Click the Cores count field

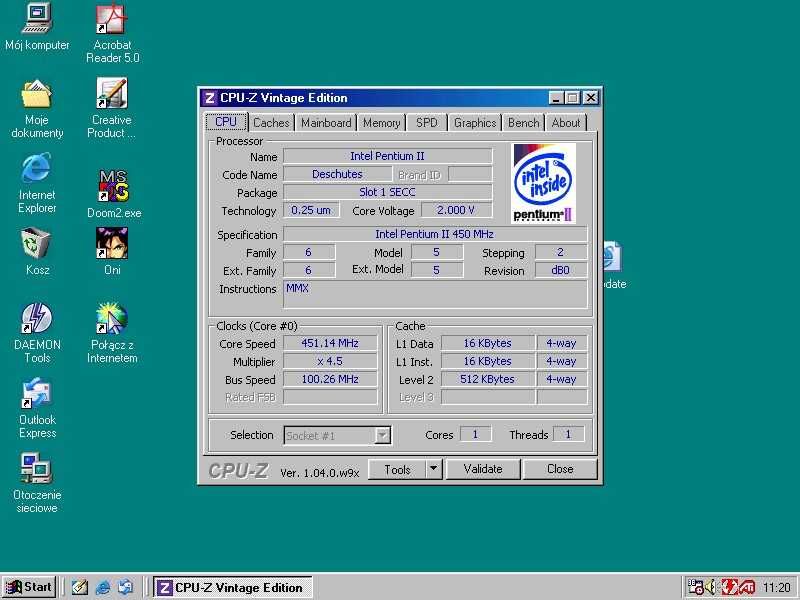coord(475,434)
